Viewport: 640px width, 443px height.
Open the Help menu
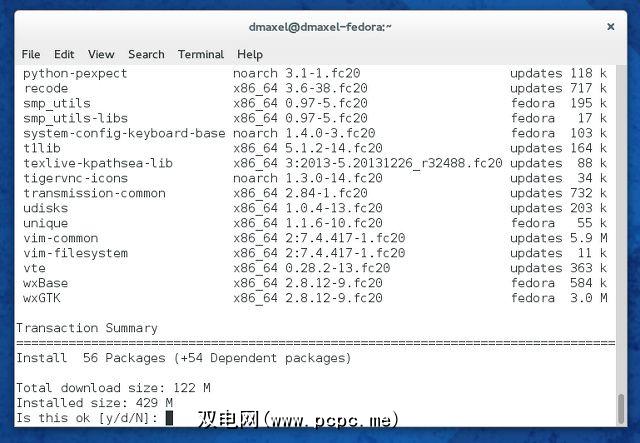click(250, 54)
